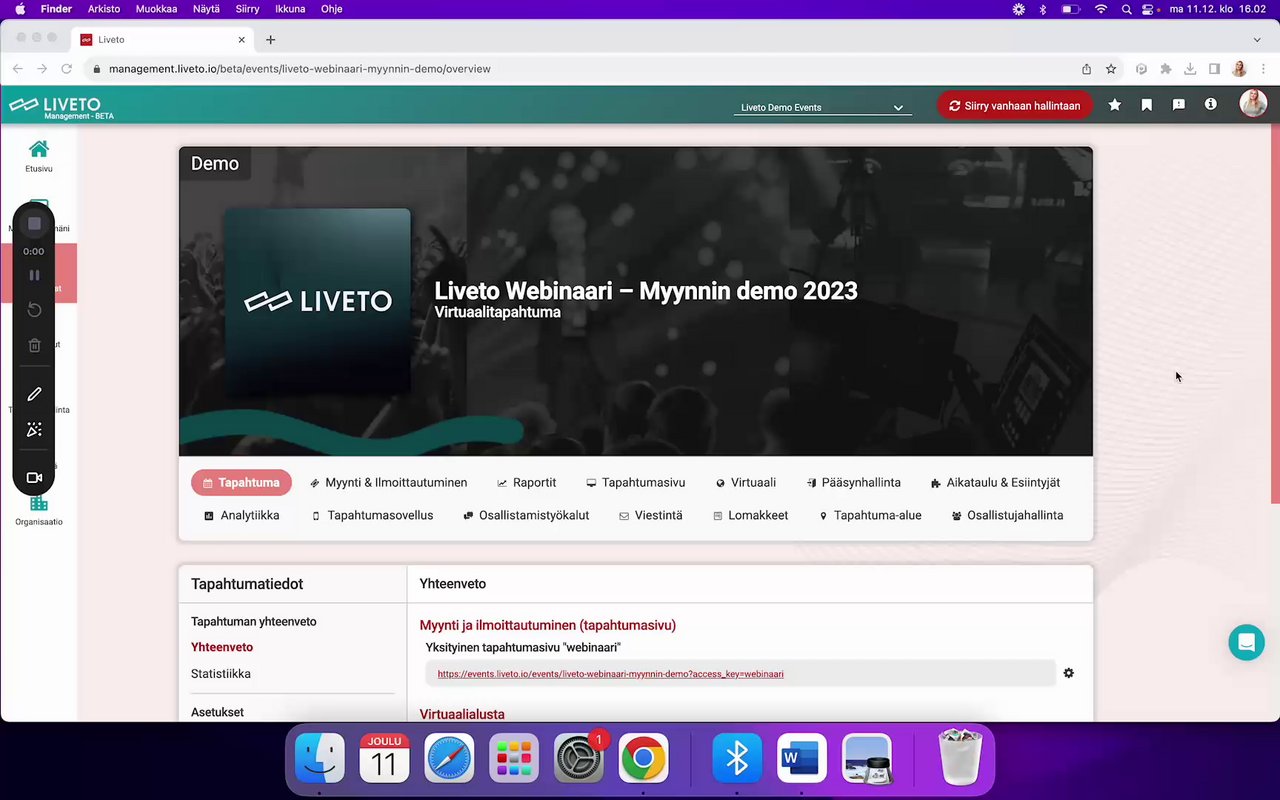Image resolution: width=1280 pixels, height=800 pixels.
Task: Stop the screen recording in recorder overlay
Action: (x=34, y=224)
